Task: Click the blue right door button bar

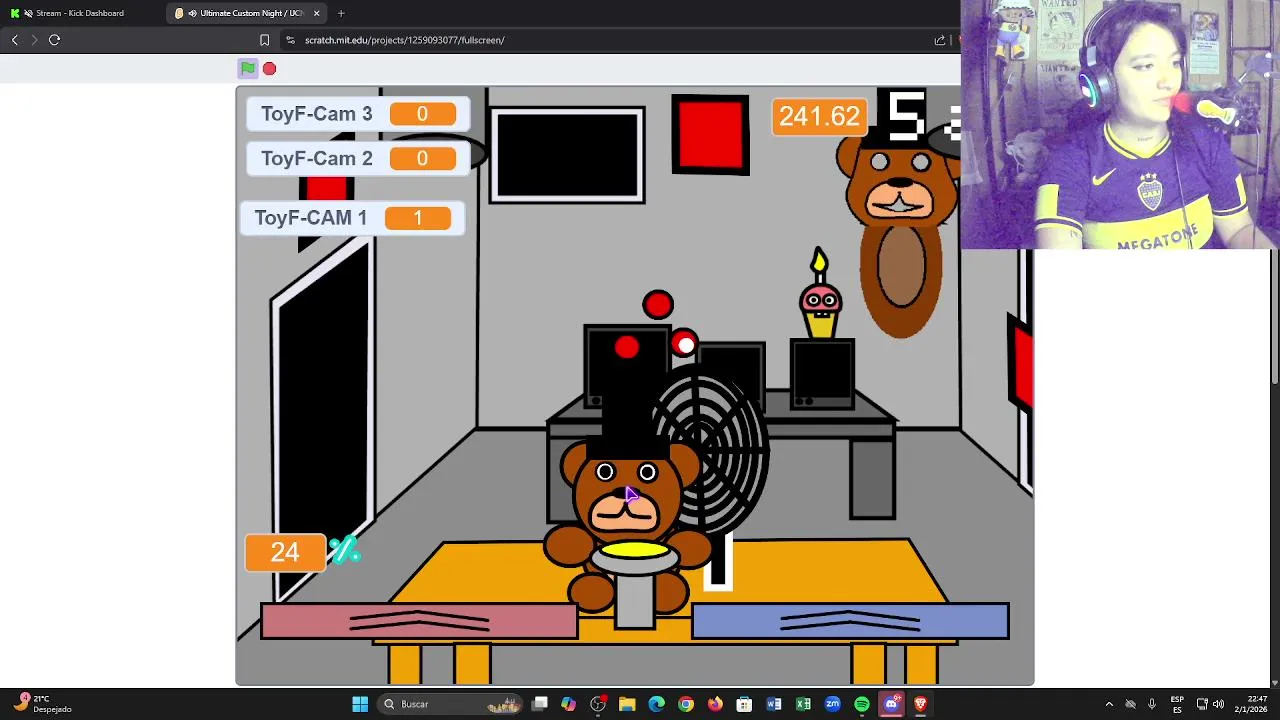Action: 850,621
